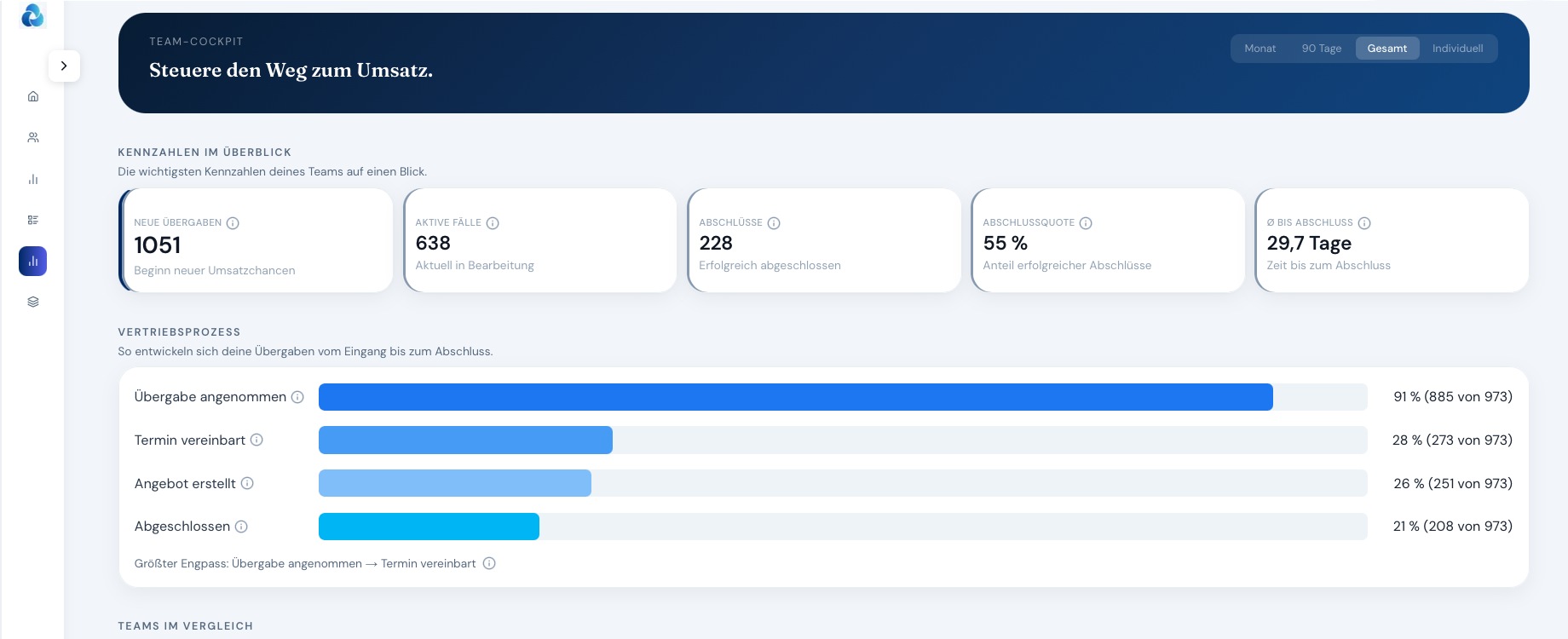This screenshot has height=639, width=1568.
Task: Open the task list sidebar icon
Action: click(x=33, y=220)
